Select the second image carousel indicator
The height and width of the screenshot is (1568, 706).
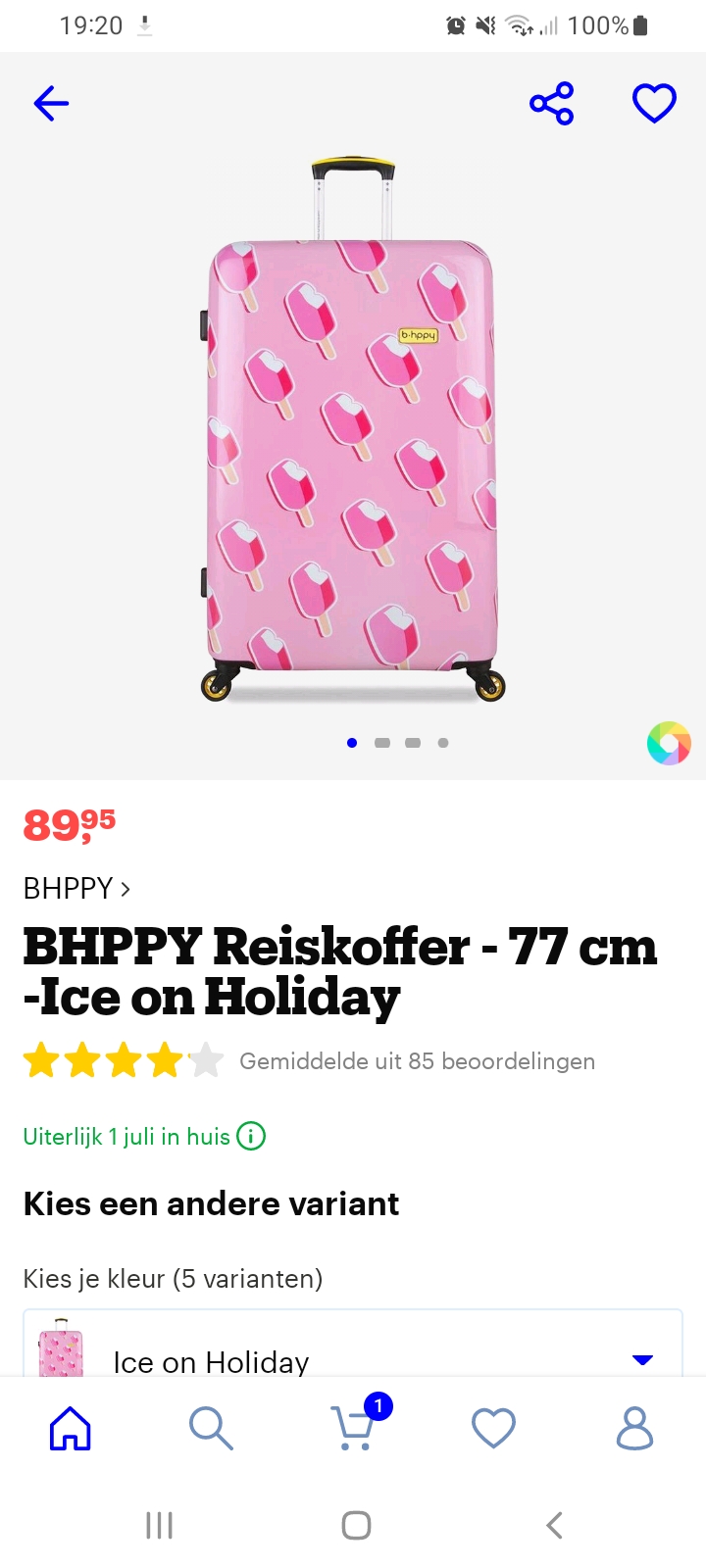(382, 743)
